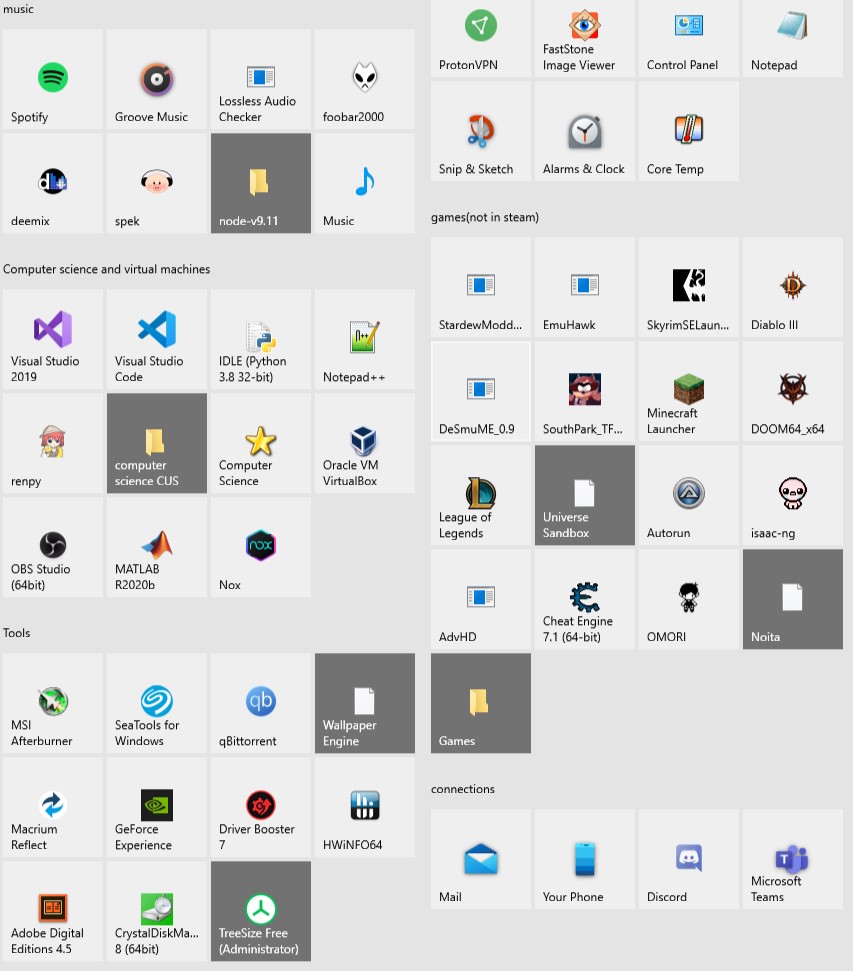Viewport: 853px width, 971px height.
Task: Open Notepad++ tile
Action: (365, 339)
